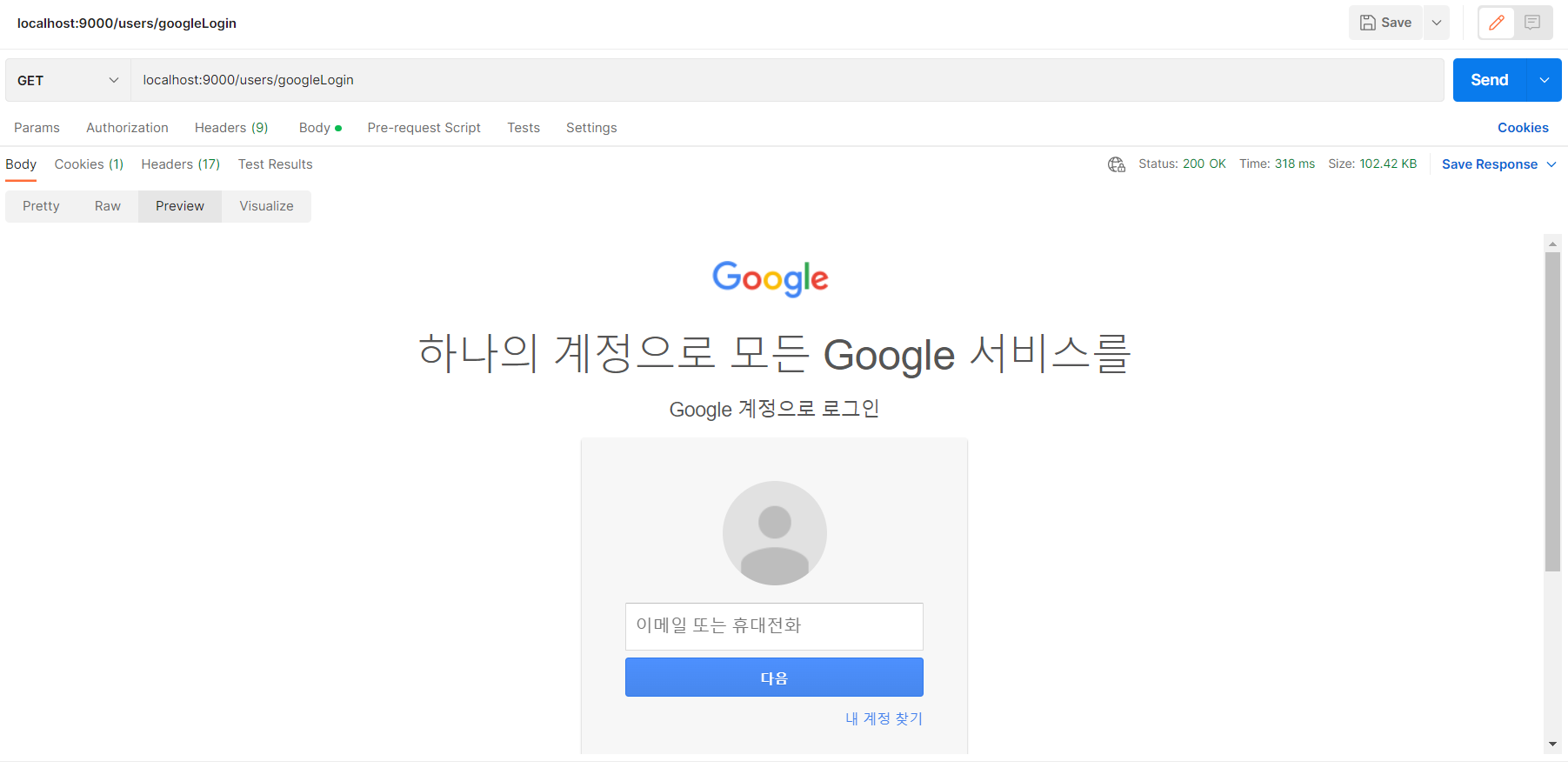This screenshot has height=768, width=1568.
Task: Open the 내 계정 찾기 link
Action: click(884, 718)
